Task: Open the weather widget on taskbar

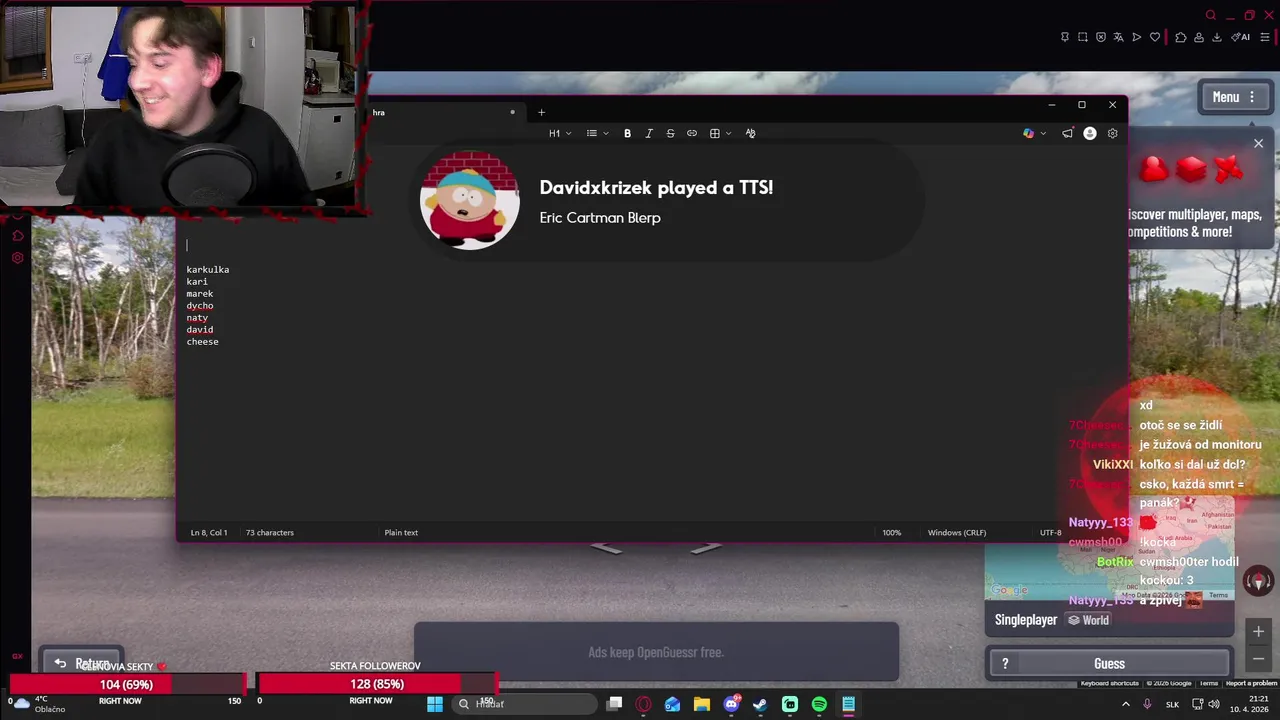Action: (x=38, y=704)
